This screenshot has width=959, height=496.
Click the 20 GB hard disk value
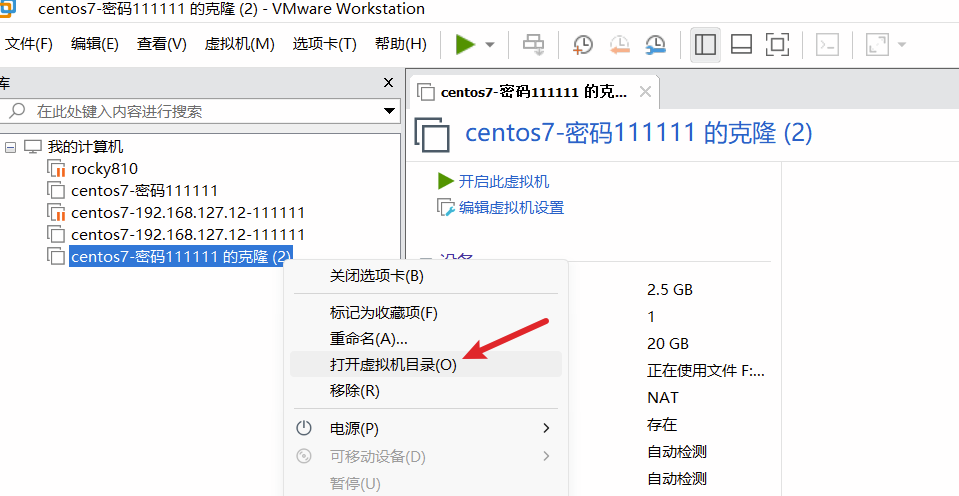point(668,344)
